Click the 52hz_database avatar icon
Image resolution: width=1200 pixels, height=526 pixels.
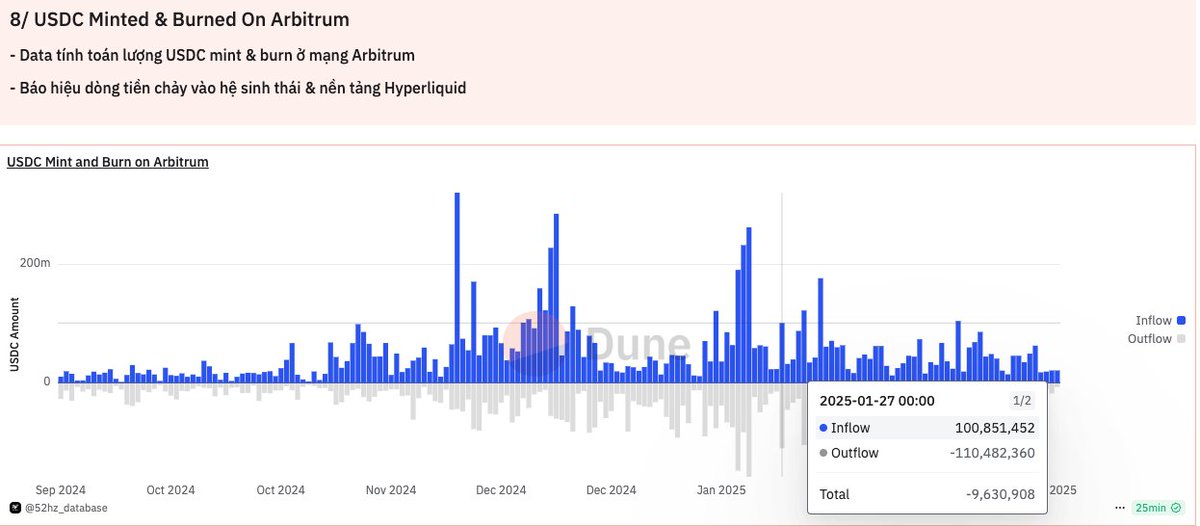[x=15, y=508]
